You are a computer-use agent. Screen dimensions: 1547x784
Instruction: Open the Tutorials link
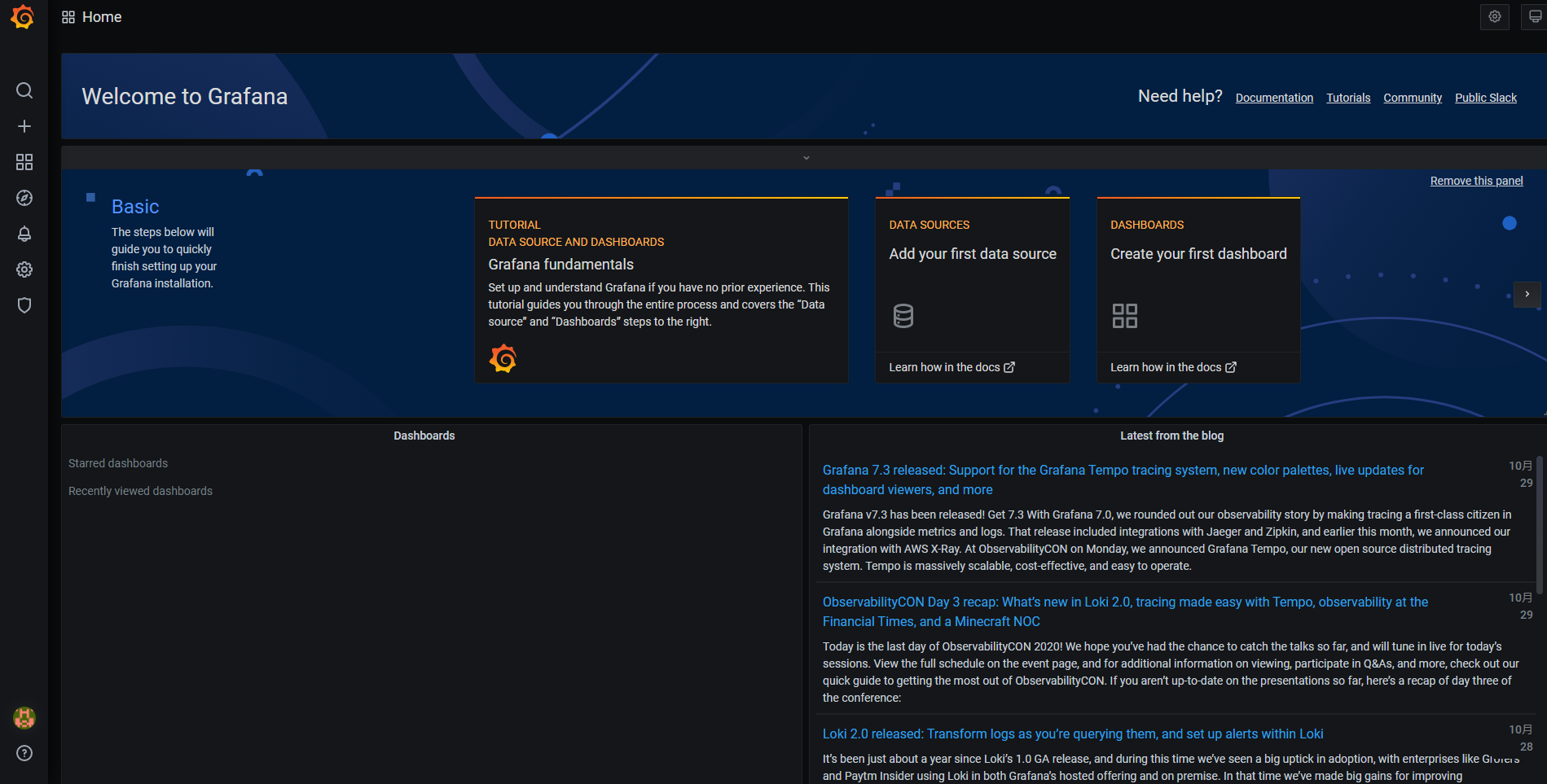click(1348, 98)
